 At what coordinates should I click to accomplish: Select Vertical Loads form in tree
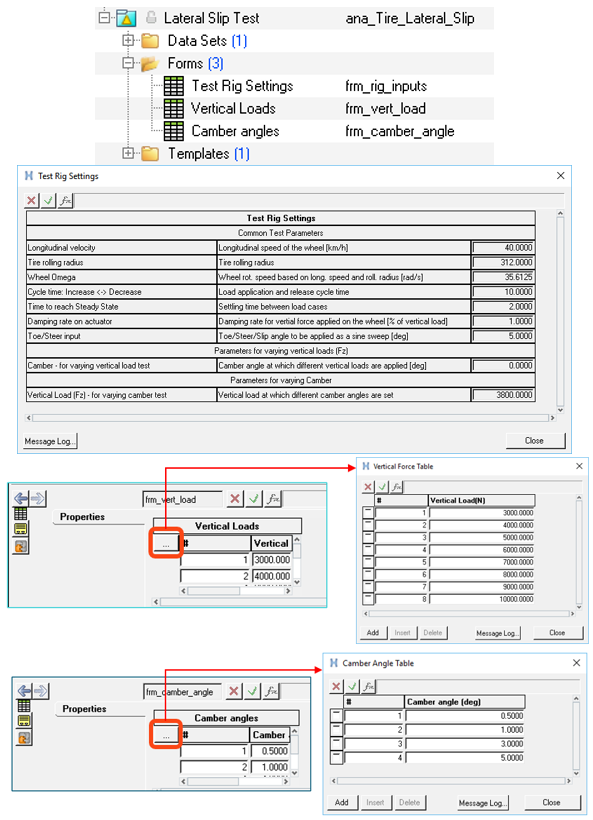233,109
